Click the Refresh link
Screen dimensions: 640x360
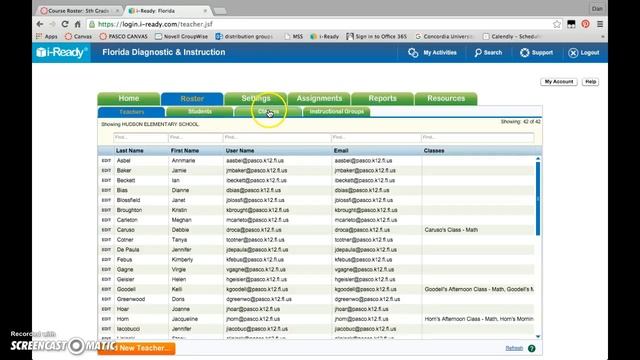(x=514, y=348)
